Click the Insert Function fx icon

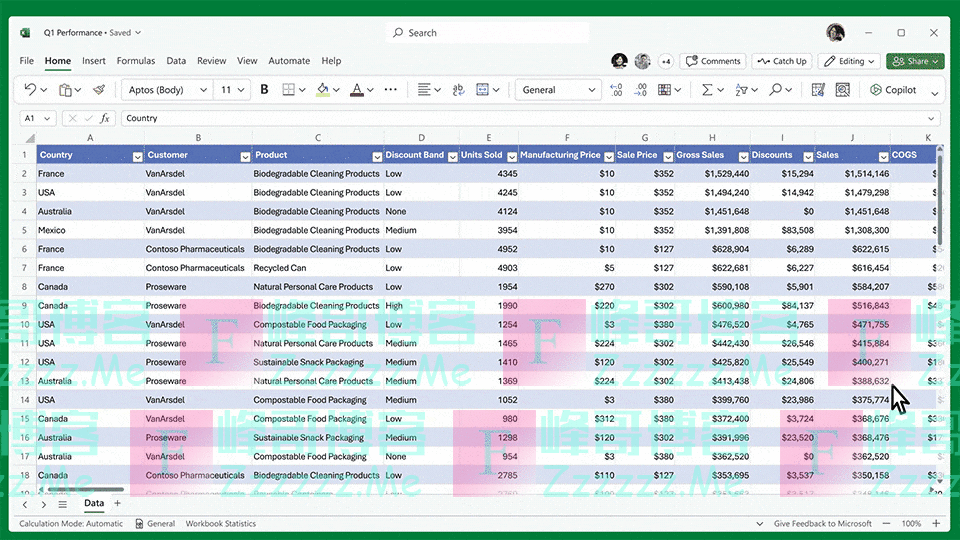coord(105,118)
